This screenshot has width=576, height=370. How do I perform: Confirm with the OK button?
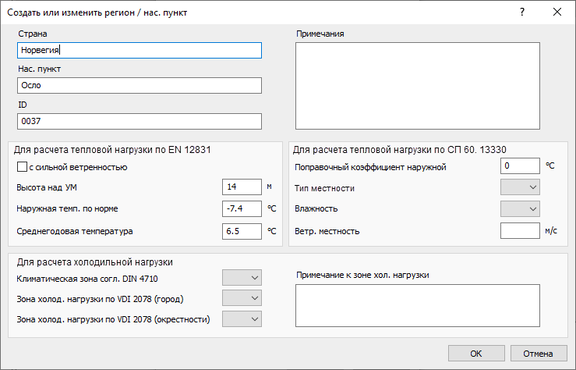pos(476,353)
